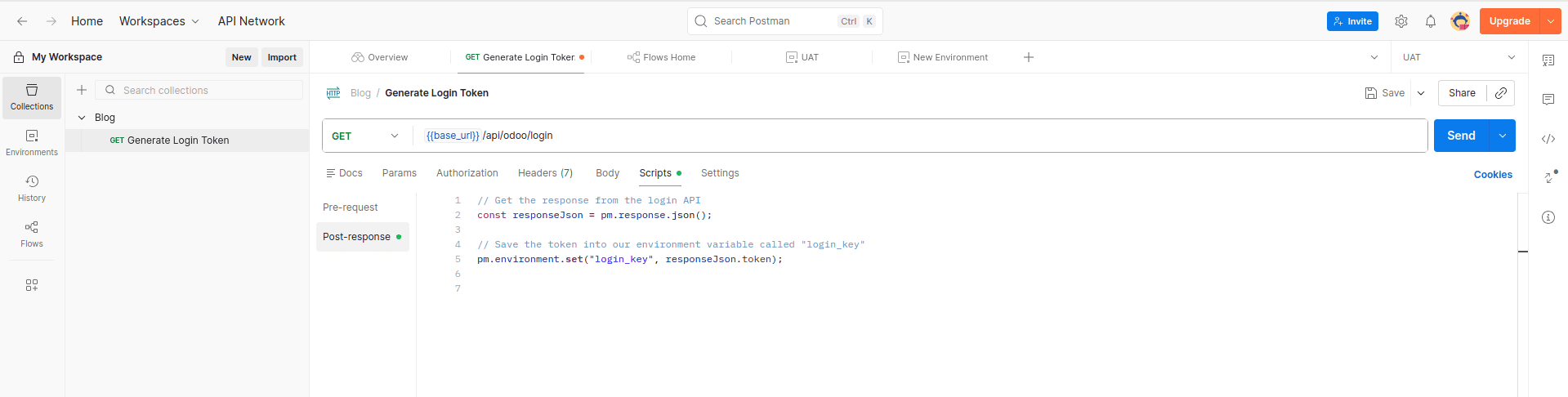Click the request URL field

tap(920, 136)
